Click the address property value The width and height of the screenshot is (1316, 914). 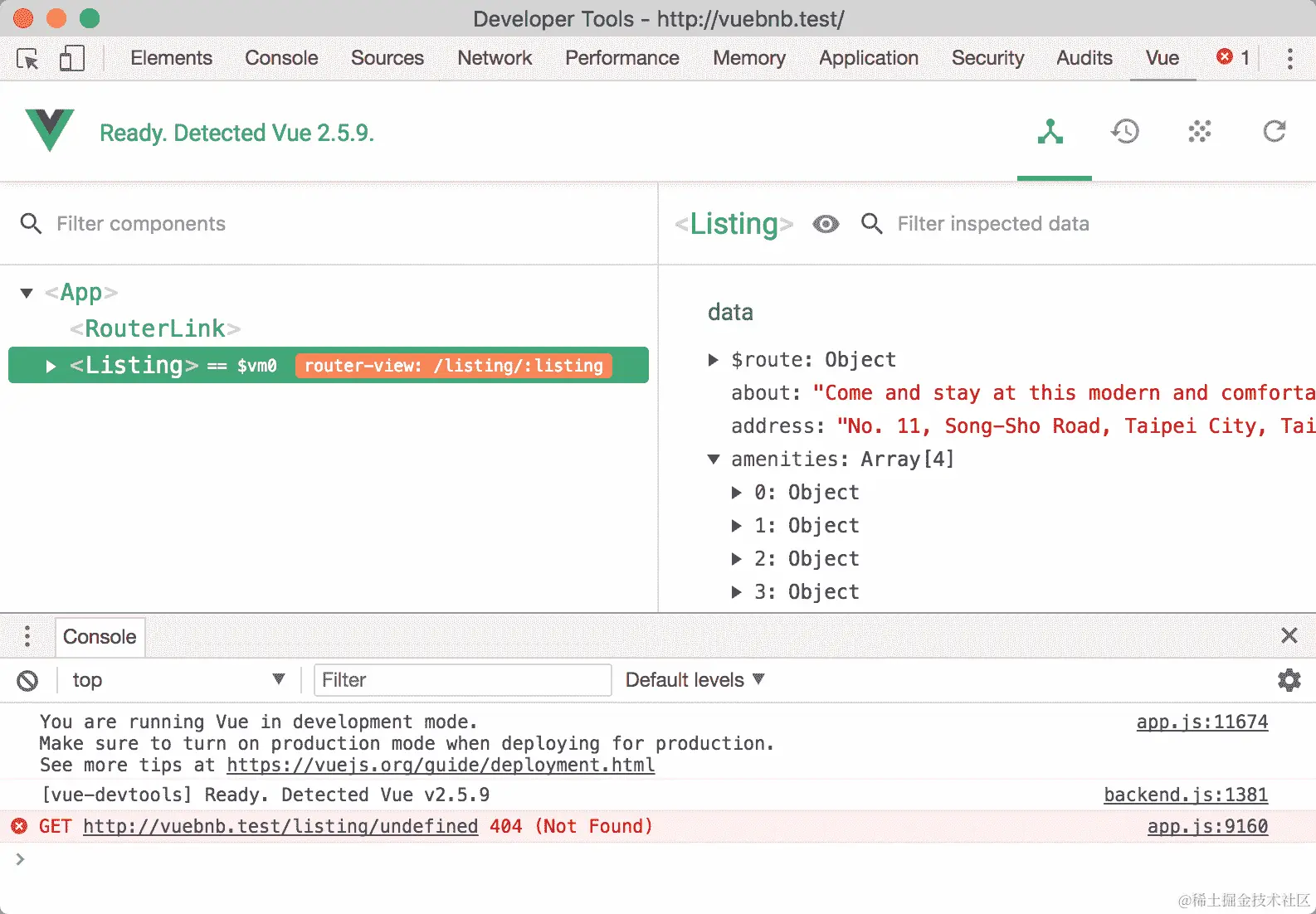(x=1076, y=425)
